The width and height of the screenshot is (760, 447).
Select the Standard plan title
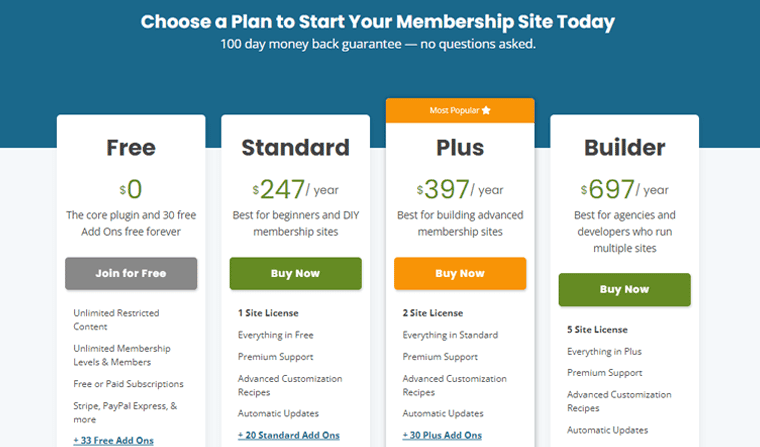[296, 148]
